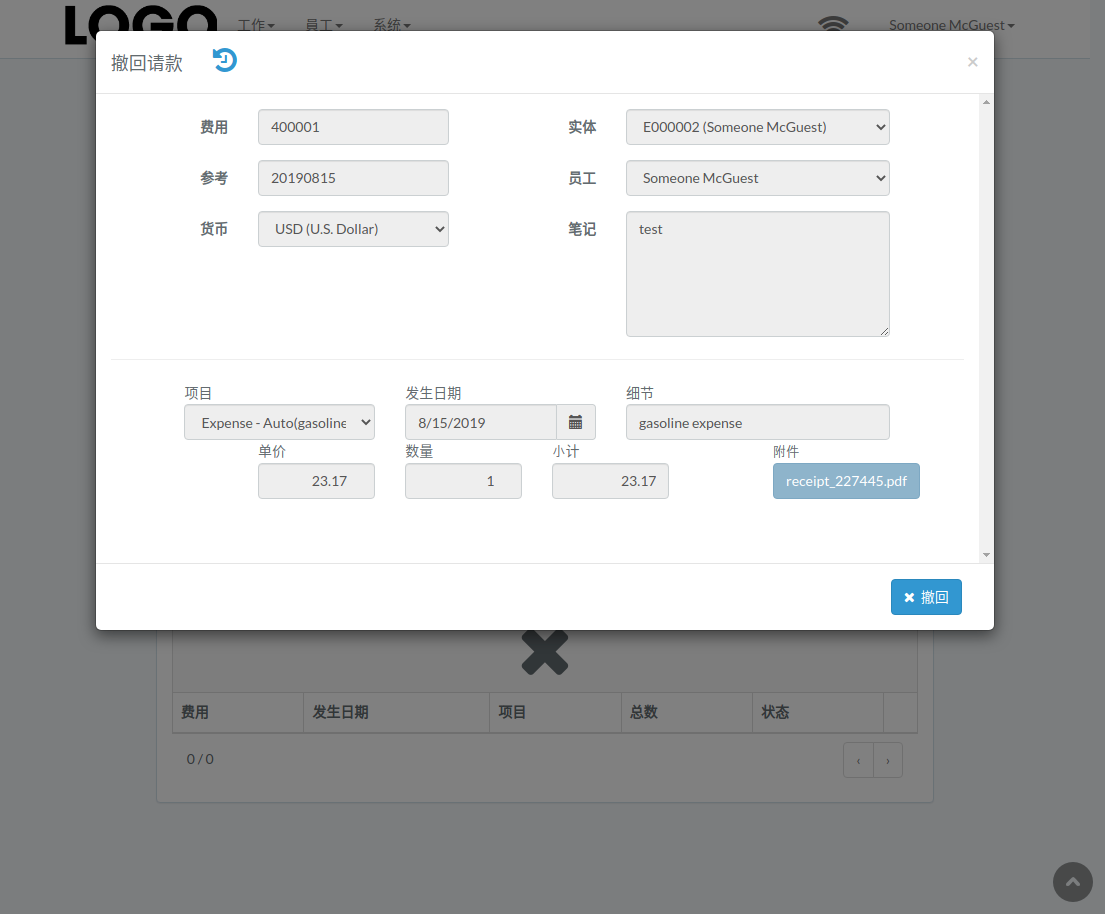Click the wifi signal icon in the header
This screenshot has width=1105, height=914.
click(833, 24)
